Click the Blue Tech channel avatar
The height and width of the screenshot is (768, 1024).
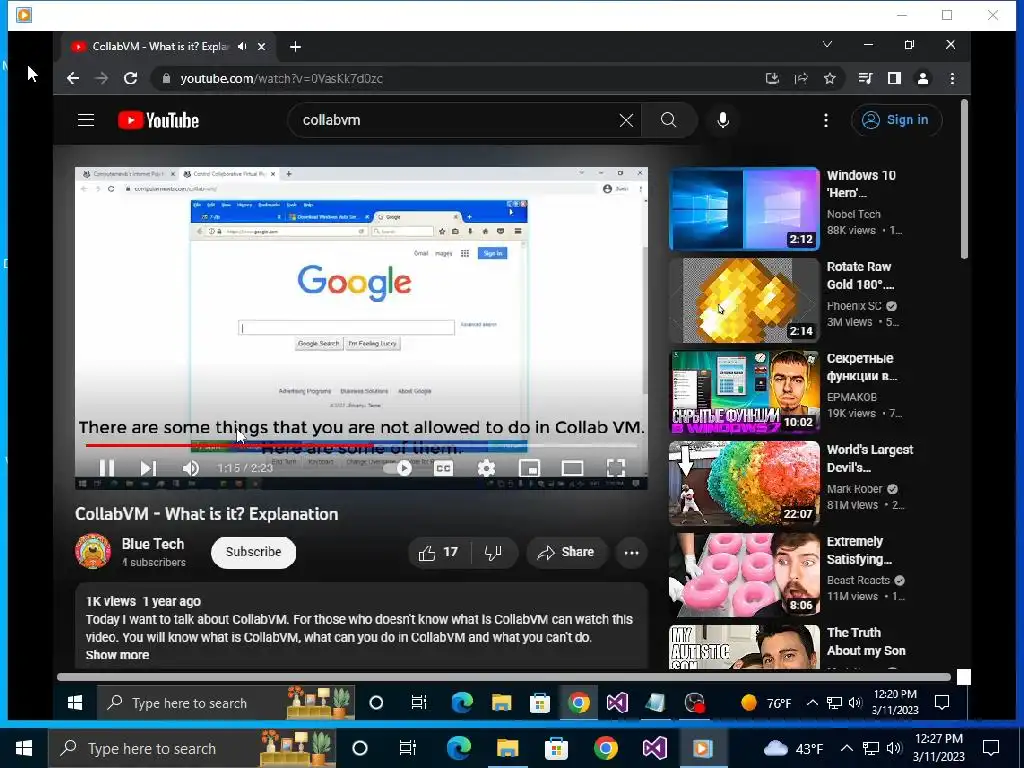93,551
